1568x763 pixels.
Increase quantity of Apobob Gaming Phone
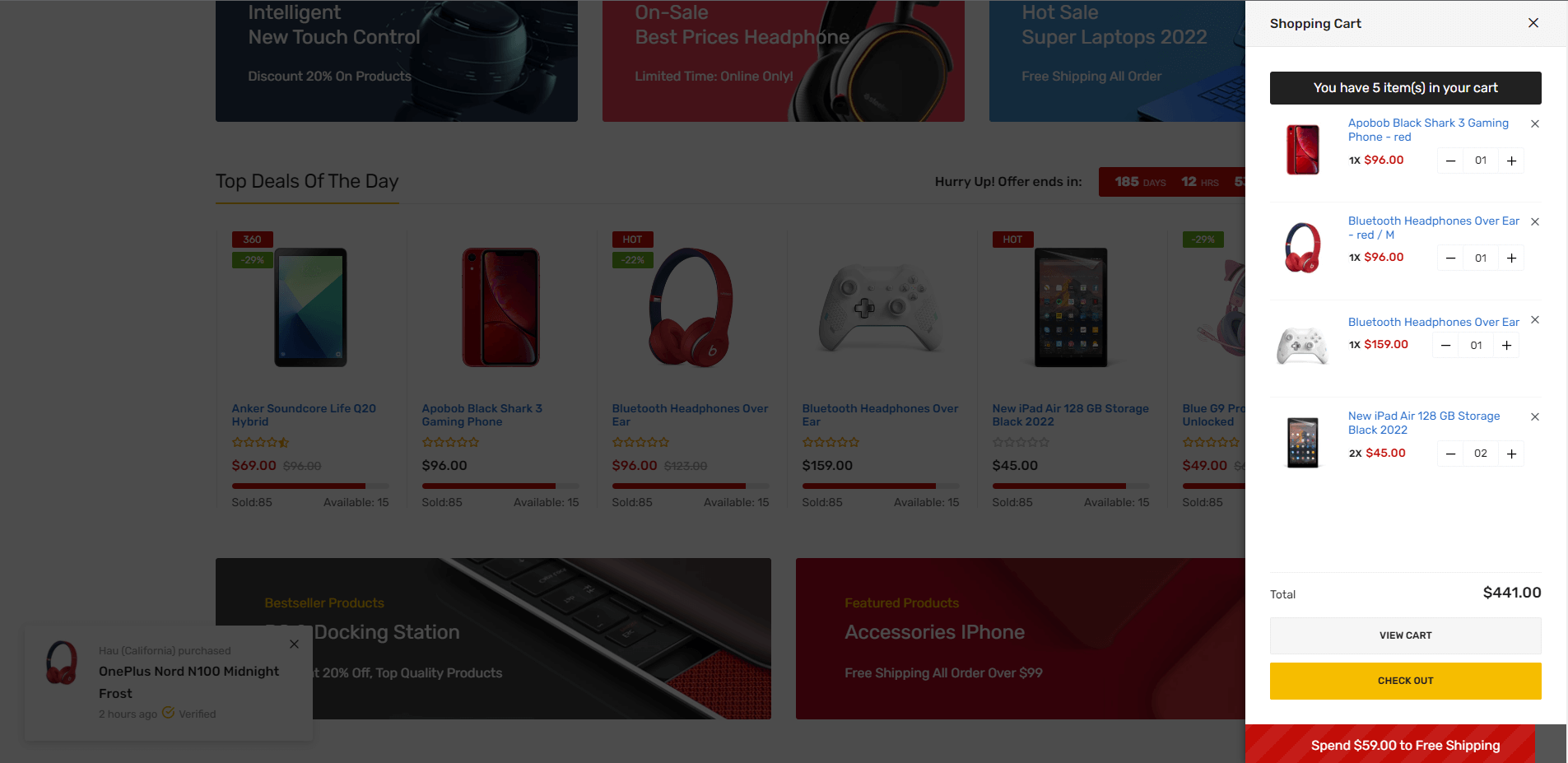[1511, 161]
